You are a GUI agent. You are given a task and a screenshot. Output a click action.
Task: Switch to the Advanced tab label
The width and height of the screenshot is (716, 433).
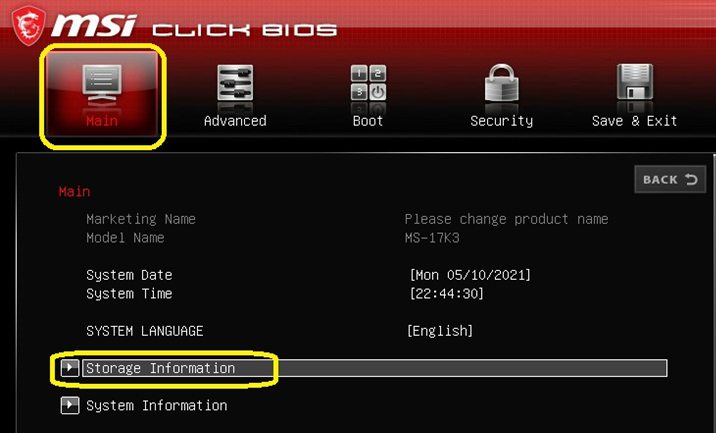click(x=235, y=121)
